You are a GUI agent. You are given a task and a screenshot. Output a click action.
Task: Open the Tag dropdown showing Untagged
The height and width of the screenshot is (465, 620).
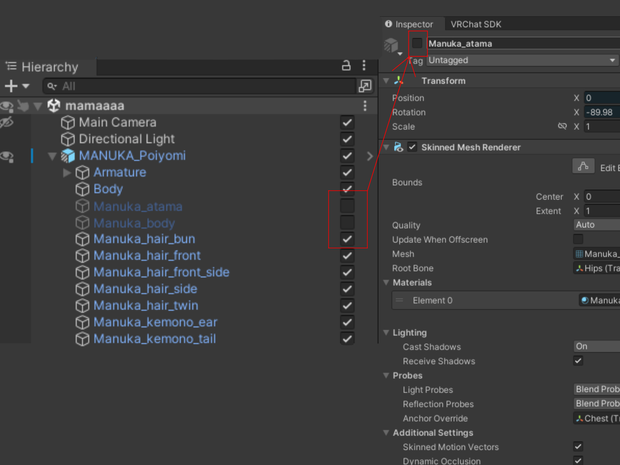click(523, 60)
